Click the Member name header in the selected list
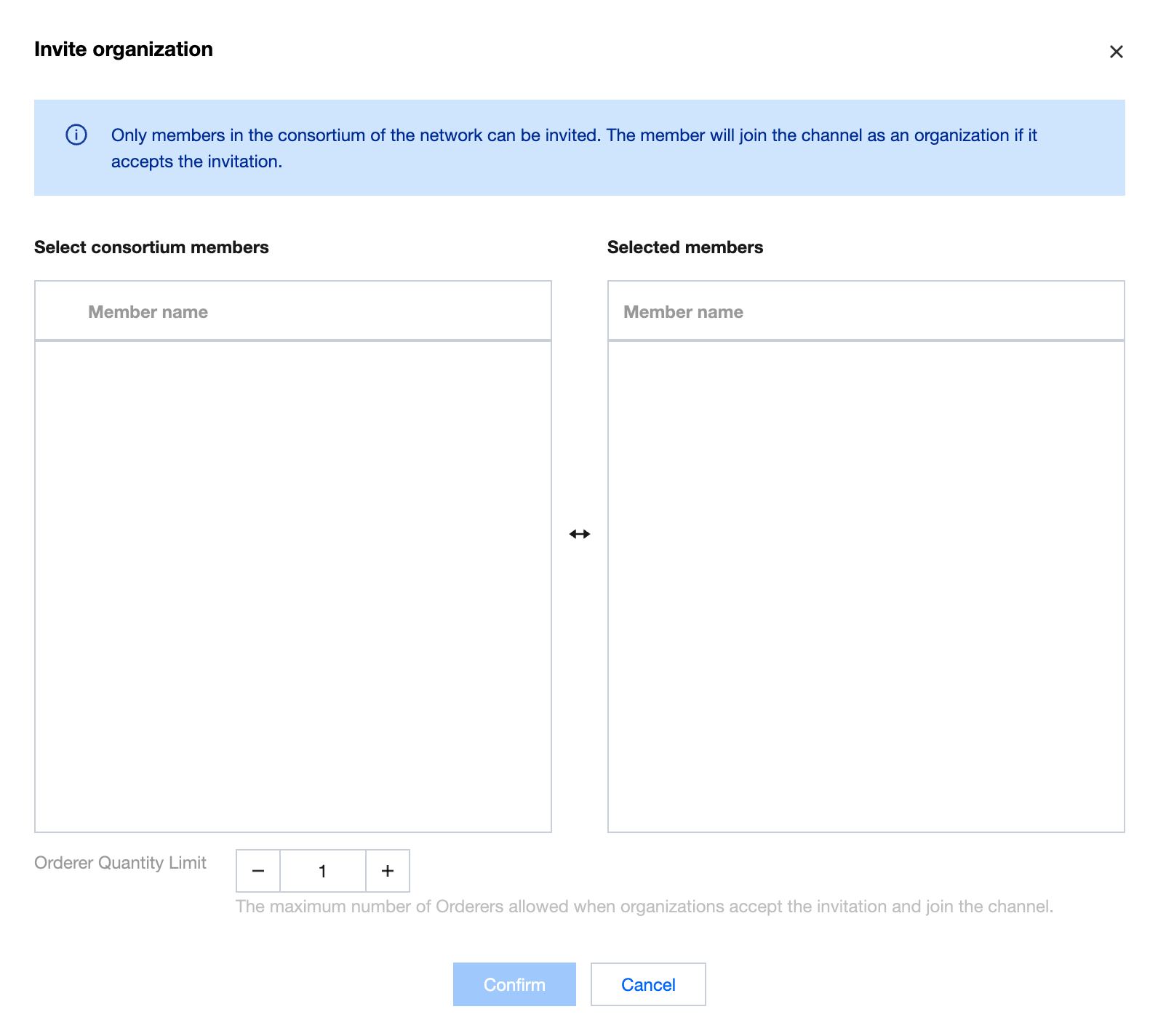1158x1036 pixels. pyautogui.click(x=683, y=312)
